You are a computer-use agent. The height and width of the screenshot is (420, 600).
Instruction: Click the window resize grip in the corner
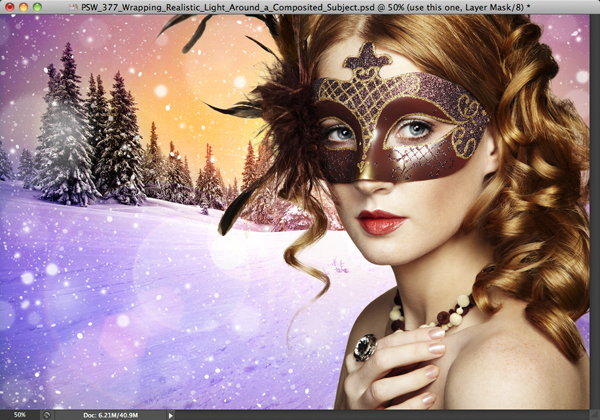(594, 415)
